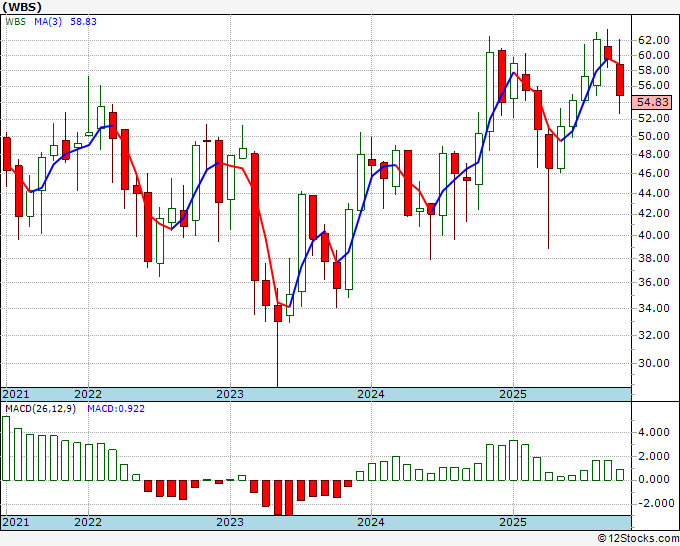Click the 4.000 MACD axis label

tap(654, 432)
